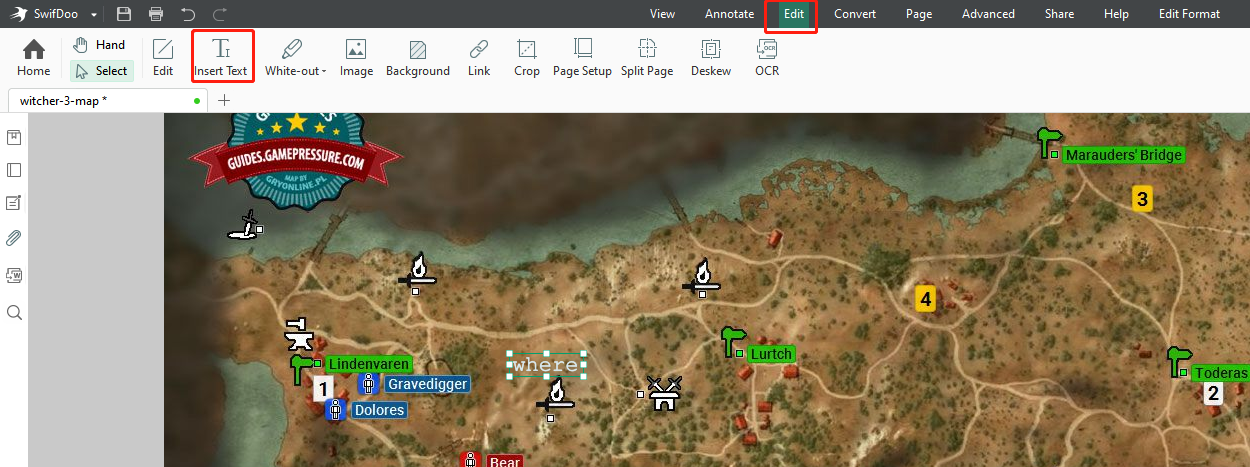The height and width of the screenshot is (467, 1250).
Task: Open the Background tool
Action: click(418, 57)
